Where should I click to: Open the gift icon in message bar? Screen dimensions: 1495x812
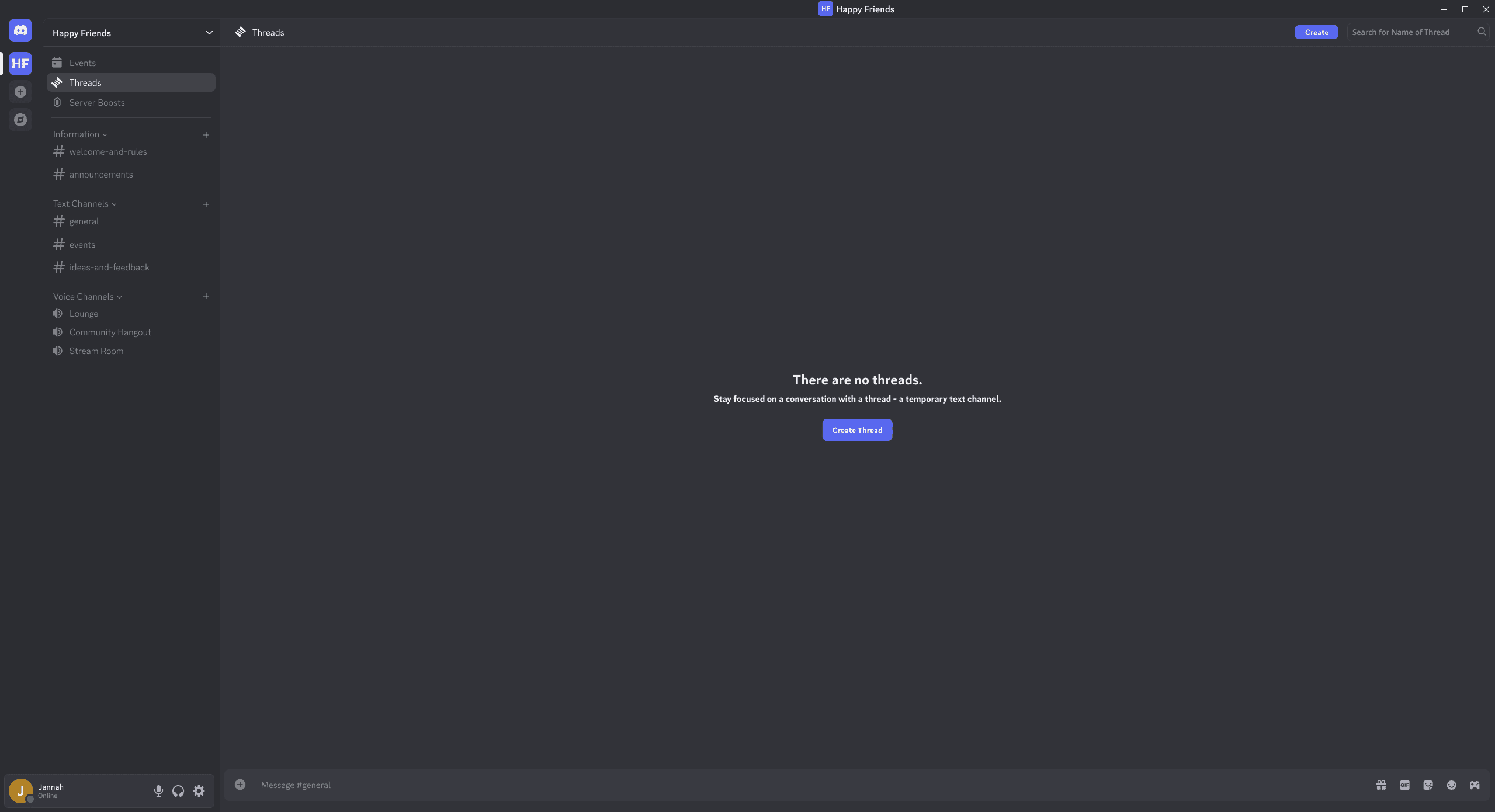point(1381,785)
